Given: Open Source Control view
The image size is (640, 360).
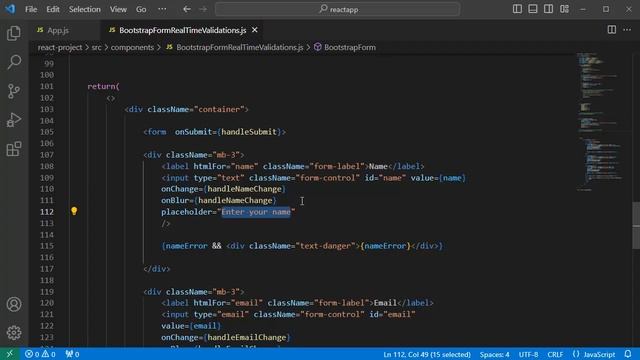Looking at the screenshot, I should [14, 91].
